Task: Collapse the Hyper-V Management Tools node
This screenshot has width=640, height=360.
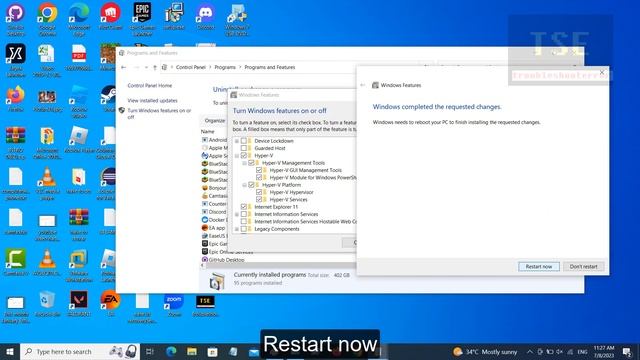Action: tap(244, 163)
